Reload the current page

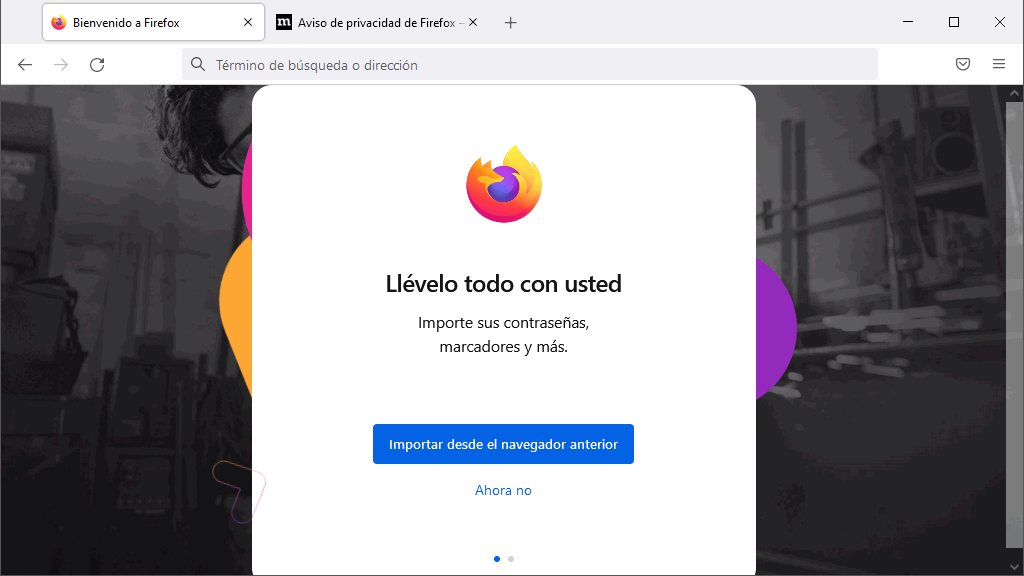click(x=97, y=65)
